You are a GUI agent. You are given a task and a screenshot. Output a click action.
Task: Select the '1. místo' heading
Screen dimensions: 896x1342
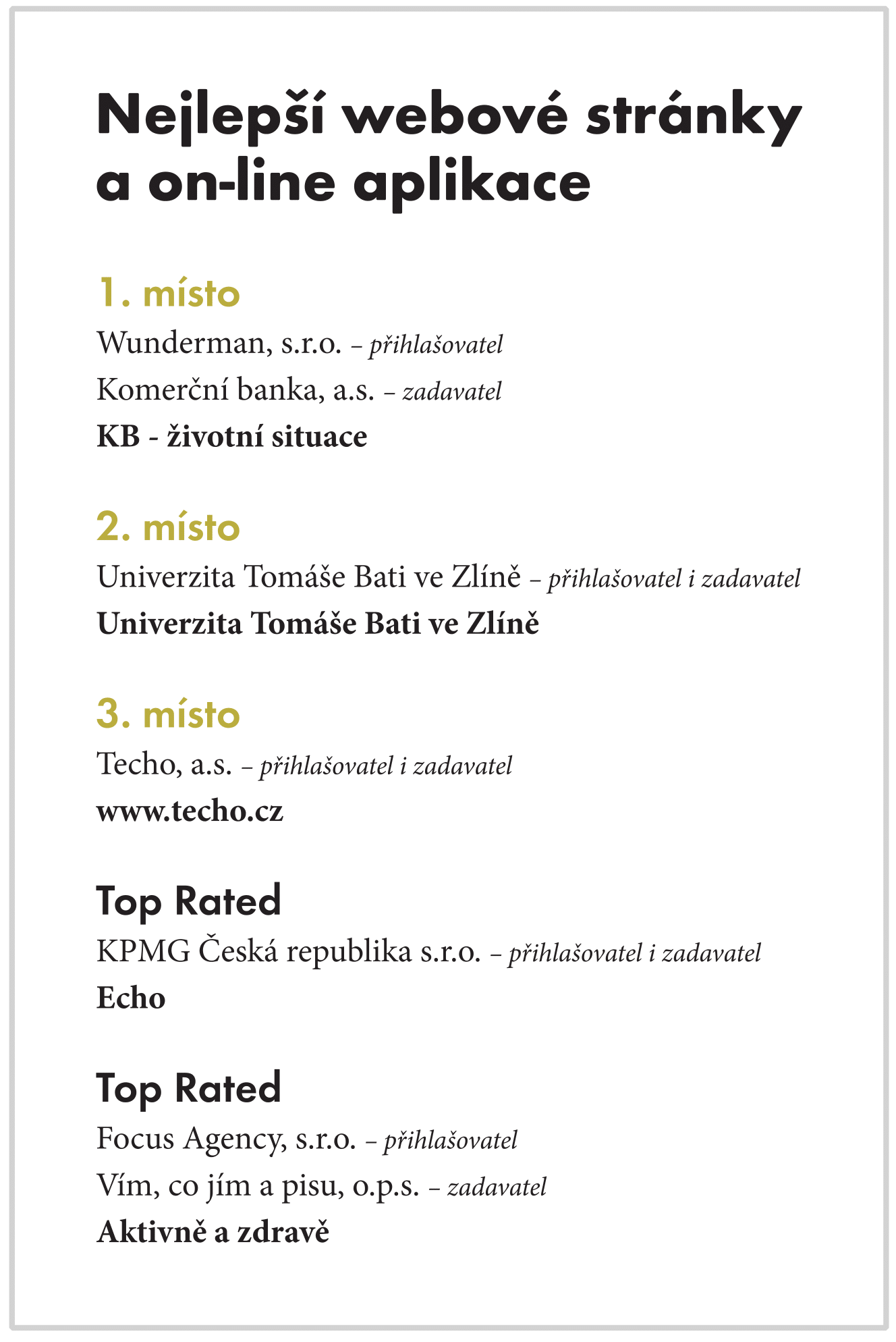[x=169, y=293]
